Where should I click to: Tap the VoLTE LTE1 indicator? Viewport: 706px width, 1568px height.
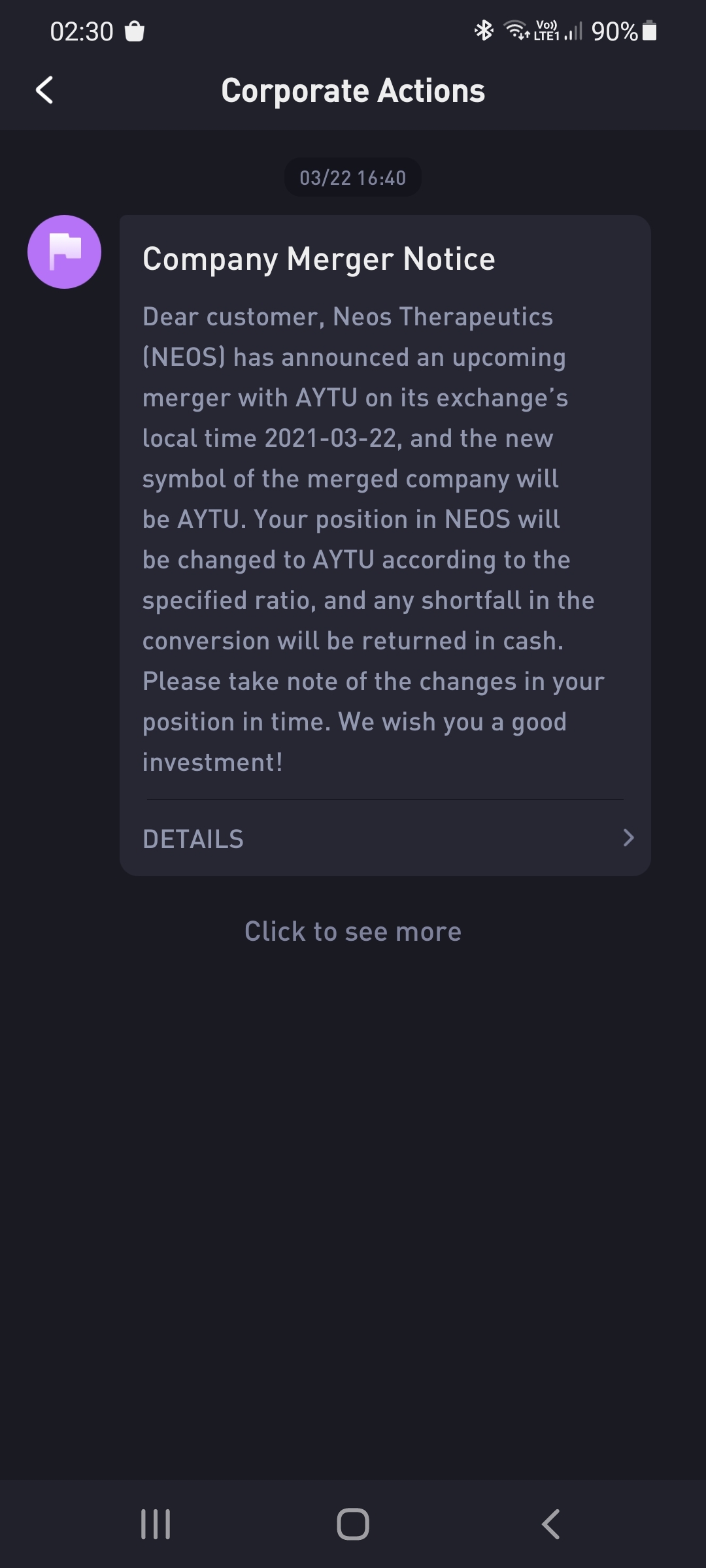point(546,31)
